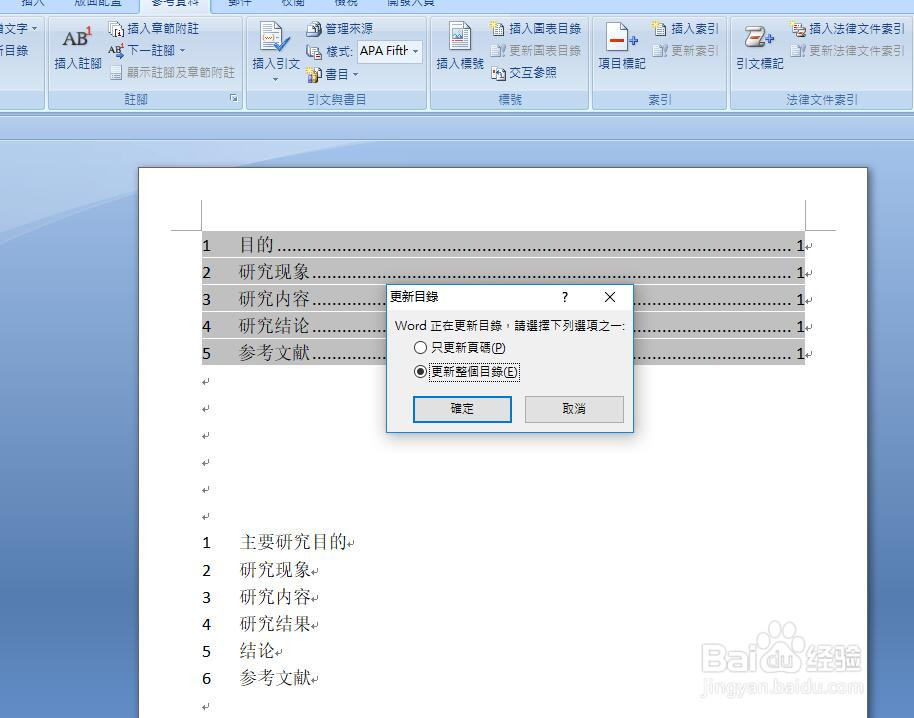Open 插入引文 dropdown arrow
Viewport: 914px width, 718px height.
click(x=275, y=79)
